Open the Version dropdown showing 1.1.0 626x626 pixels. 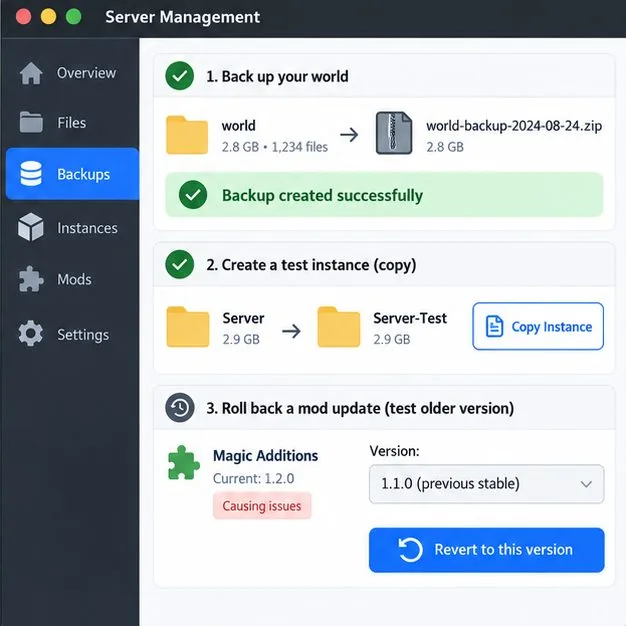(487, 484)
